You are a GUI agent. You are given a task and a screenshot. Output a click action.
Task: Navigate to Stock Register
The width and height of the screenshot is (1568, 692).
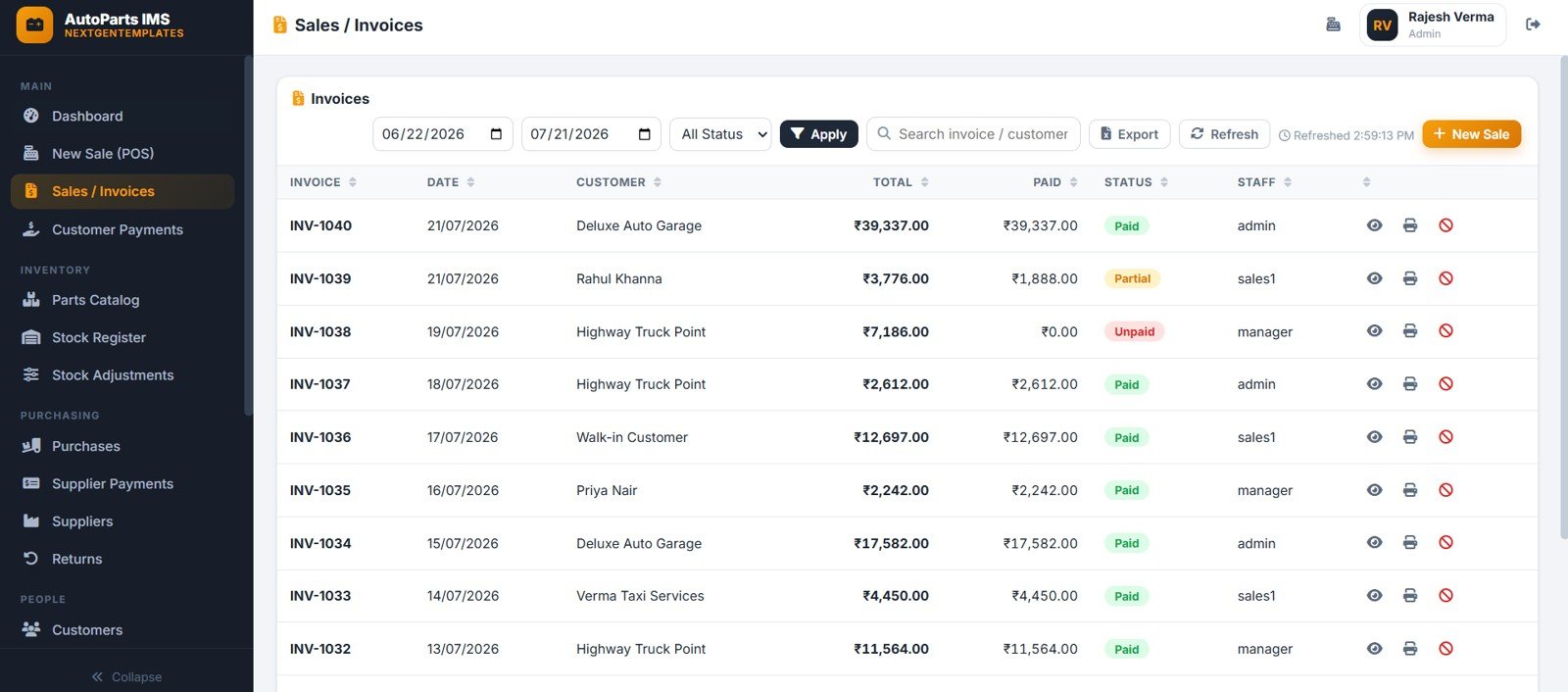click(x=122, y=337)
